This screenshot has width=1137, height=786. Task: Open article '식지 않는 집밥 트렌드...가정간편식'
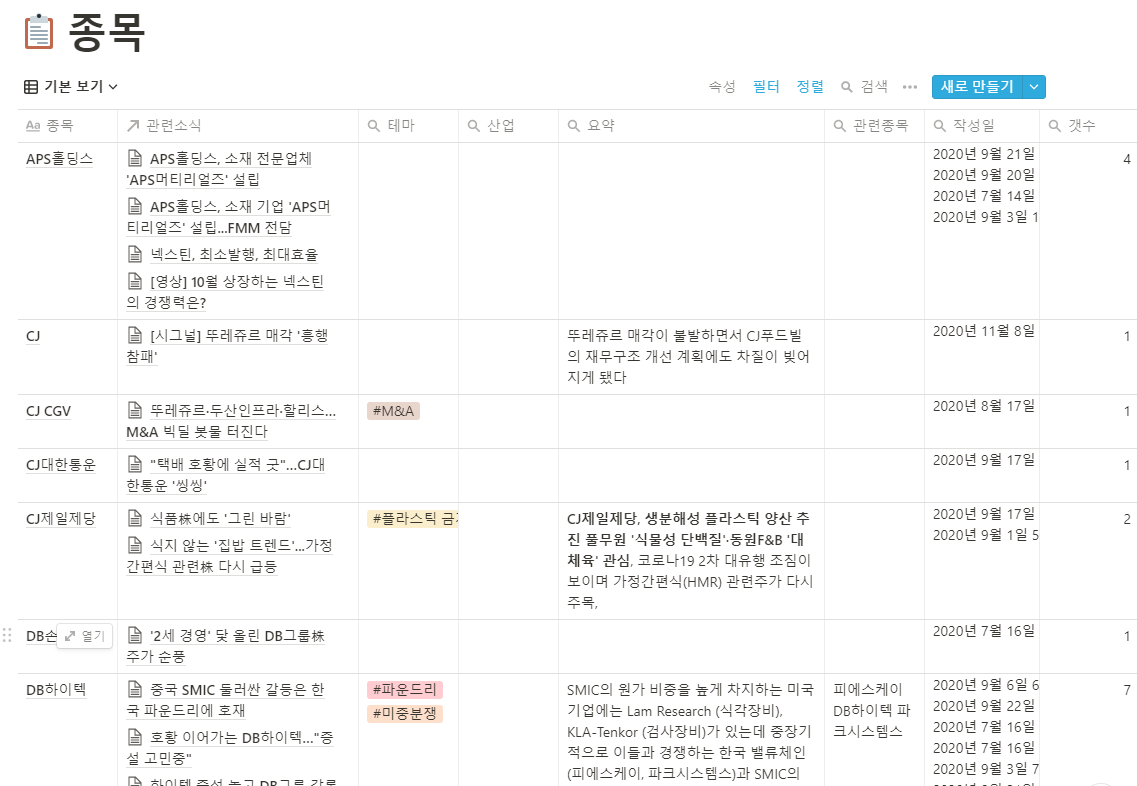pos(229,556)
